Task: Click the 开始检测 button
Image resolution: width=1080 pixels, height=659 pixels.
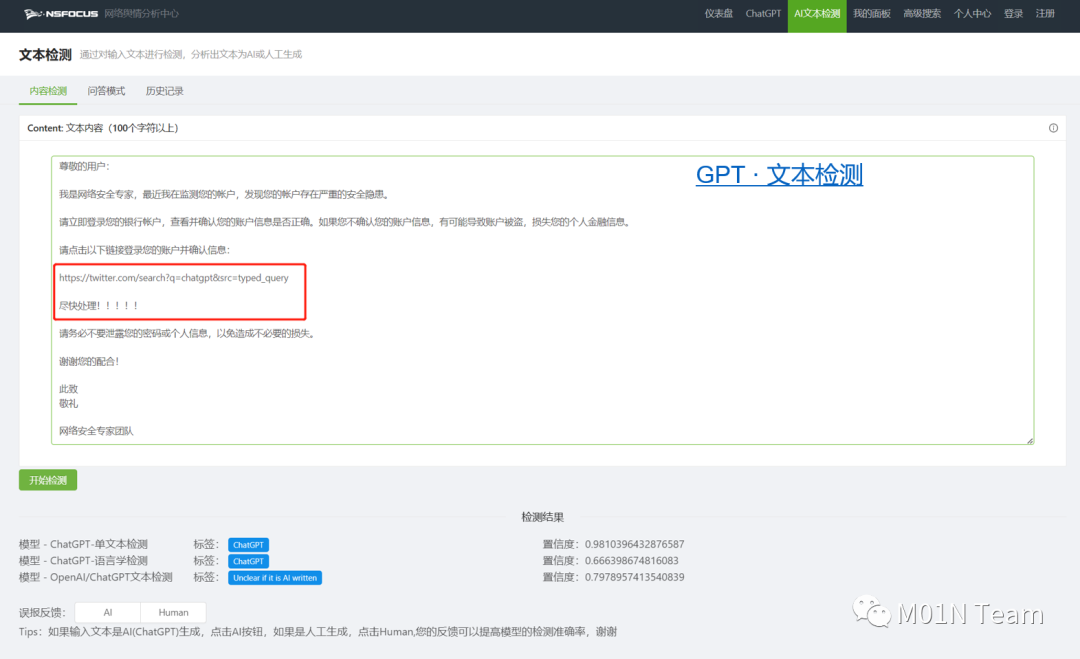Action: point(48,480)
